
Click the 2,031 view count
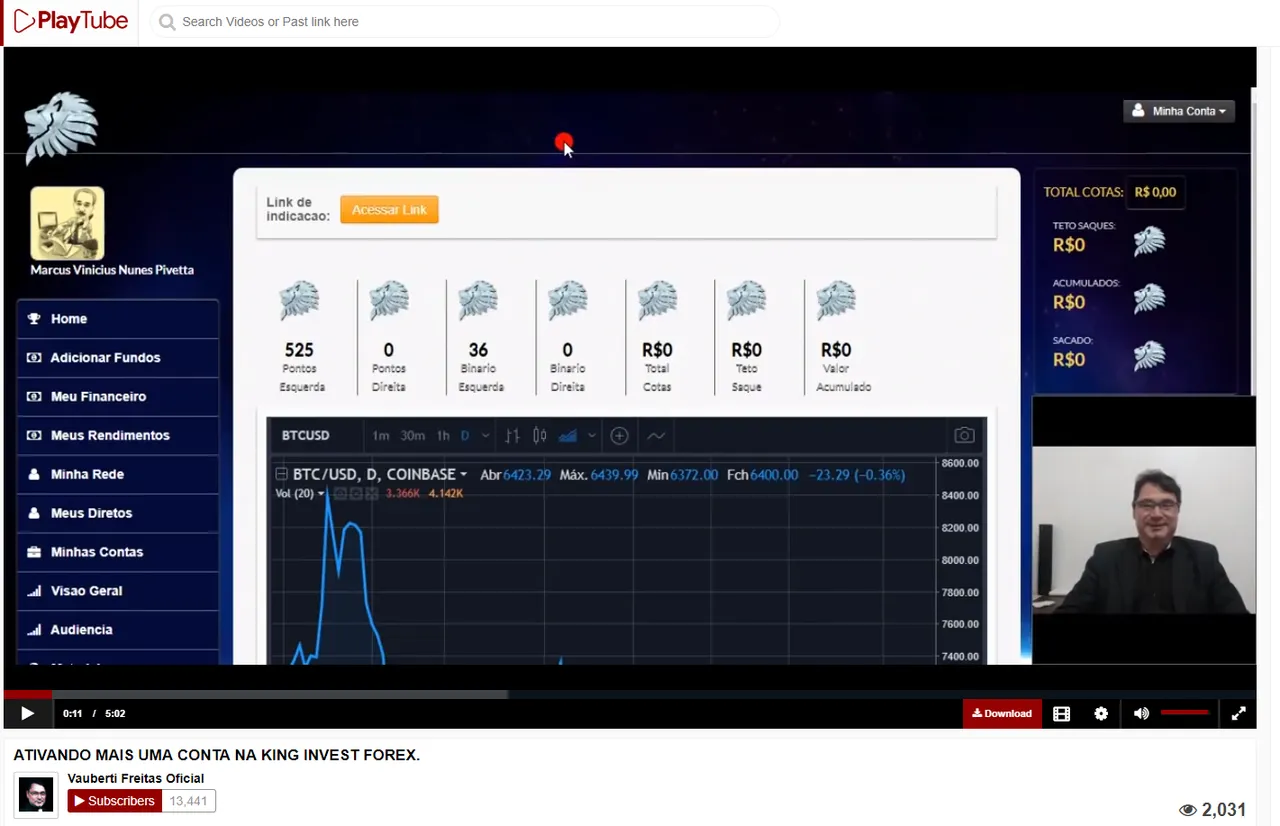click(x=1224, y=810)
